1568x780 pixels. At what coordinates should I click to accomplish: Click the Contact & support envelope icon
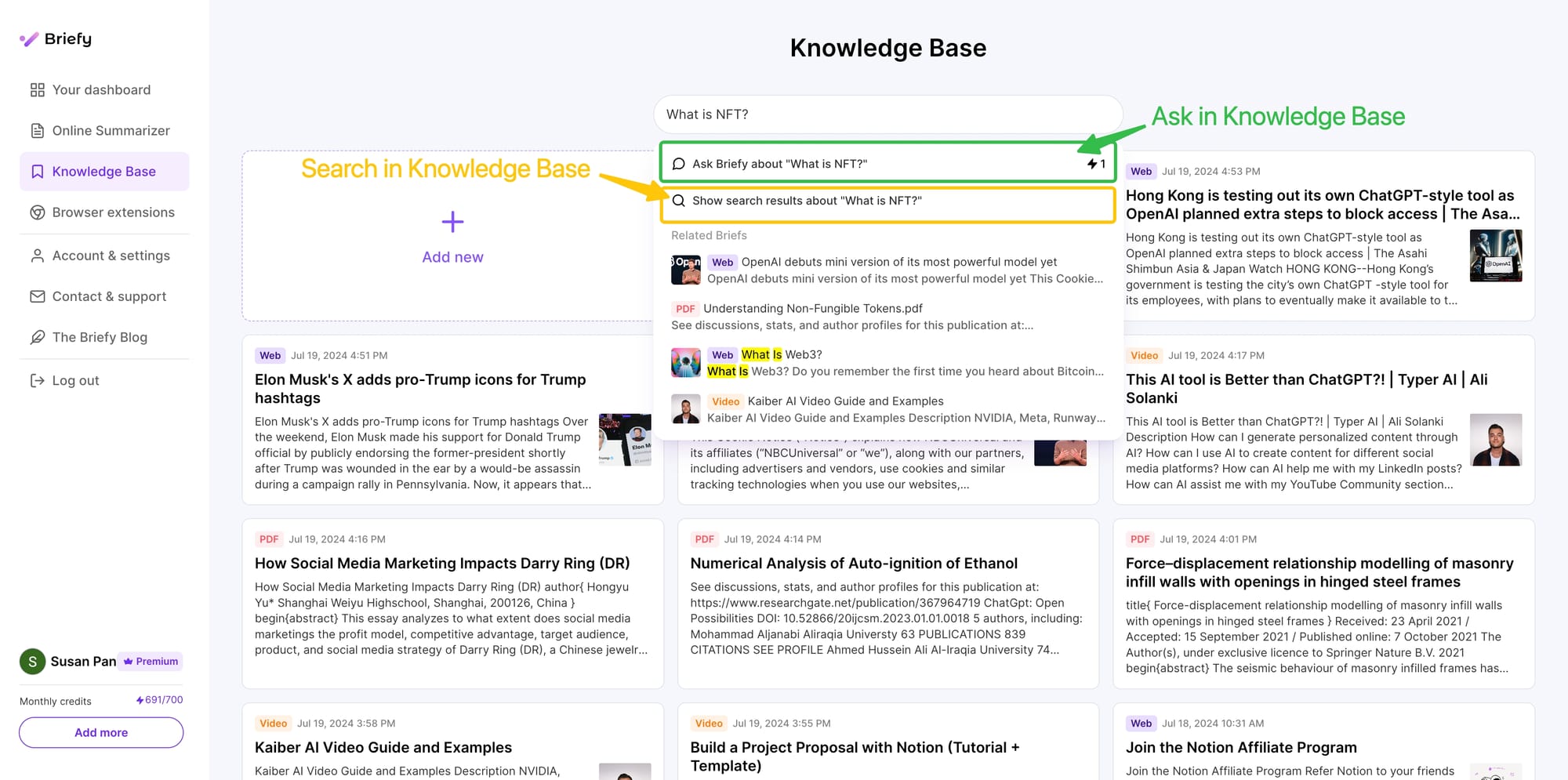[x=37, y=296]
